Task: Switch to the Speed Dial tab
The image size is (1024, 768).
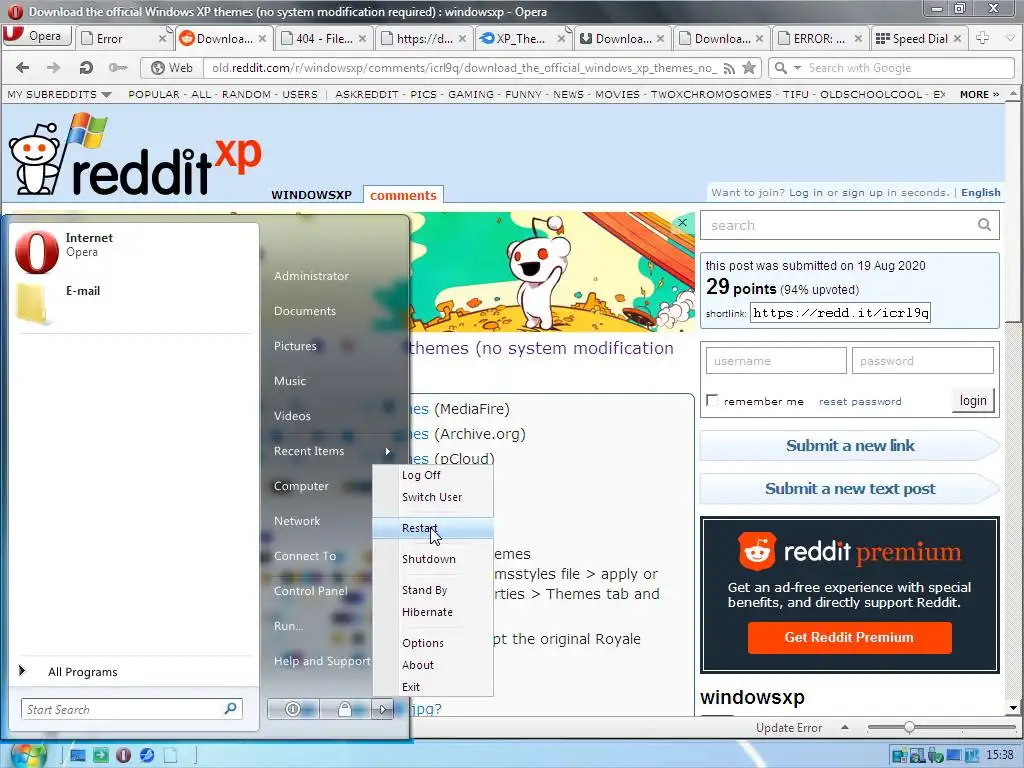Action: pos(919,39)
